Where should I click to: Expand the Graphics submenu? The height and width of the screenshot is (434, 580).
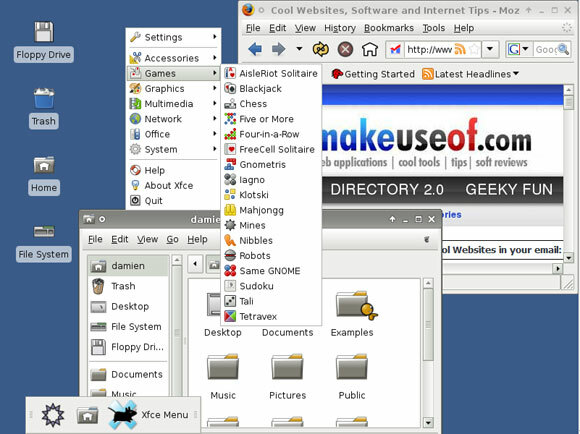click(x=173, y=88)
